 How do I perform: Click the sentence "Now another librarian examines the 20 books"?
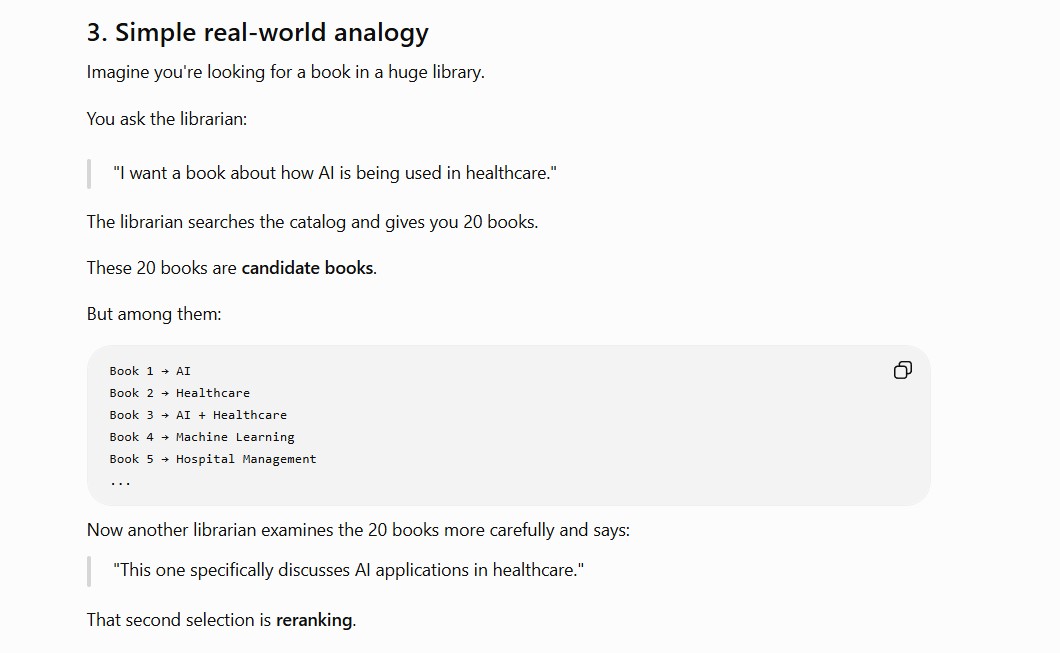(x=358, y=530)
